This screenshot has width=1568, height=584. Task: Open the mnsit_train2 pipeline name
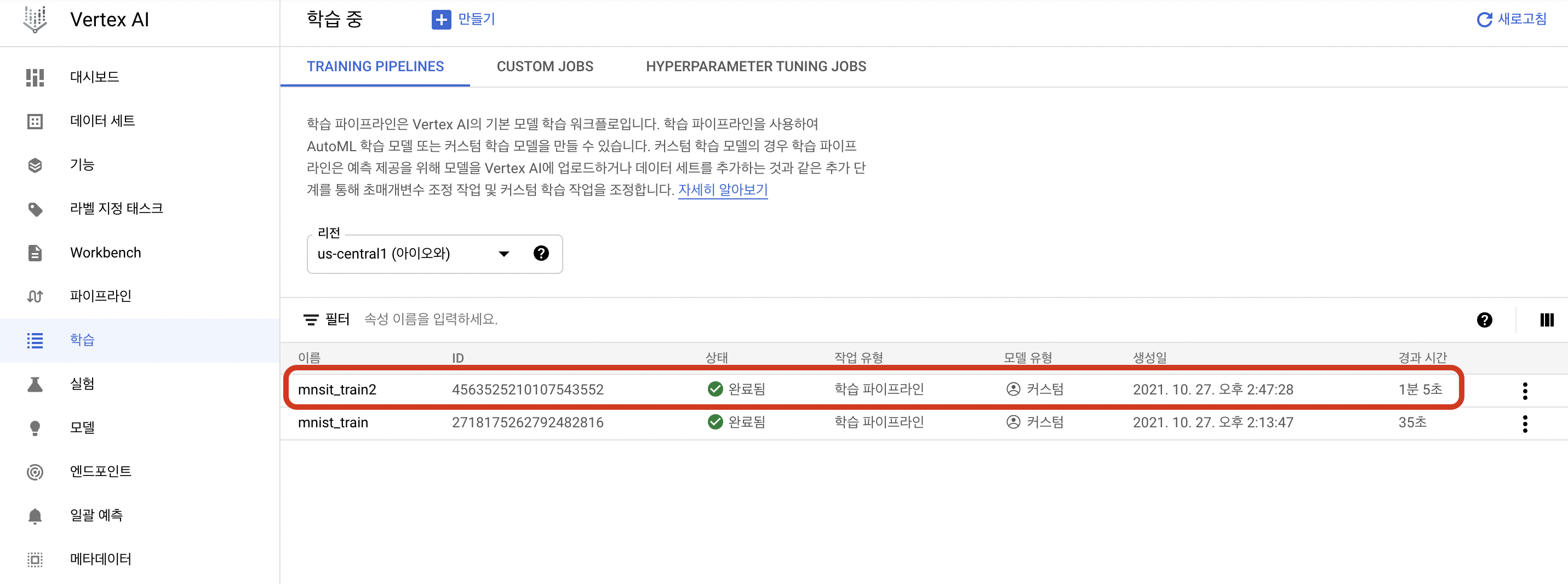(336, 390)
